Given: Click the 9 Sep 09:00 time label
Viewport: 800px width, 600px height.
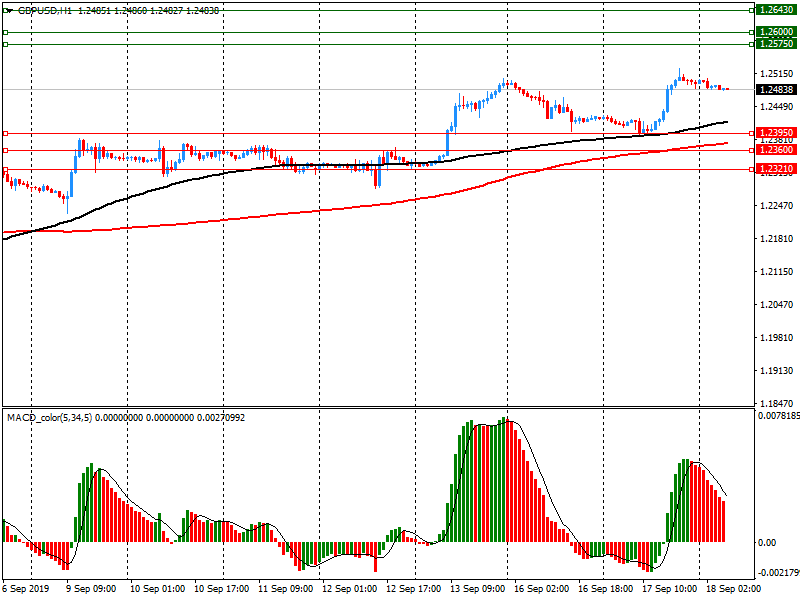Looking at the screenshot, I should click(x=92, y=589).
